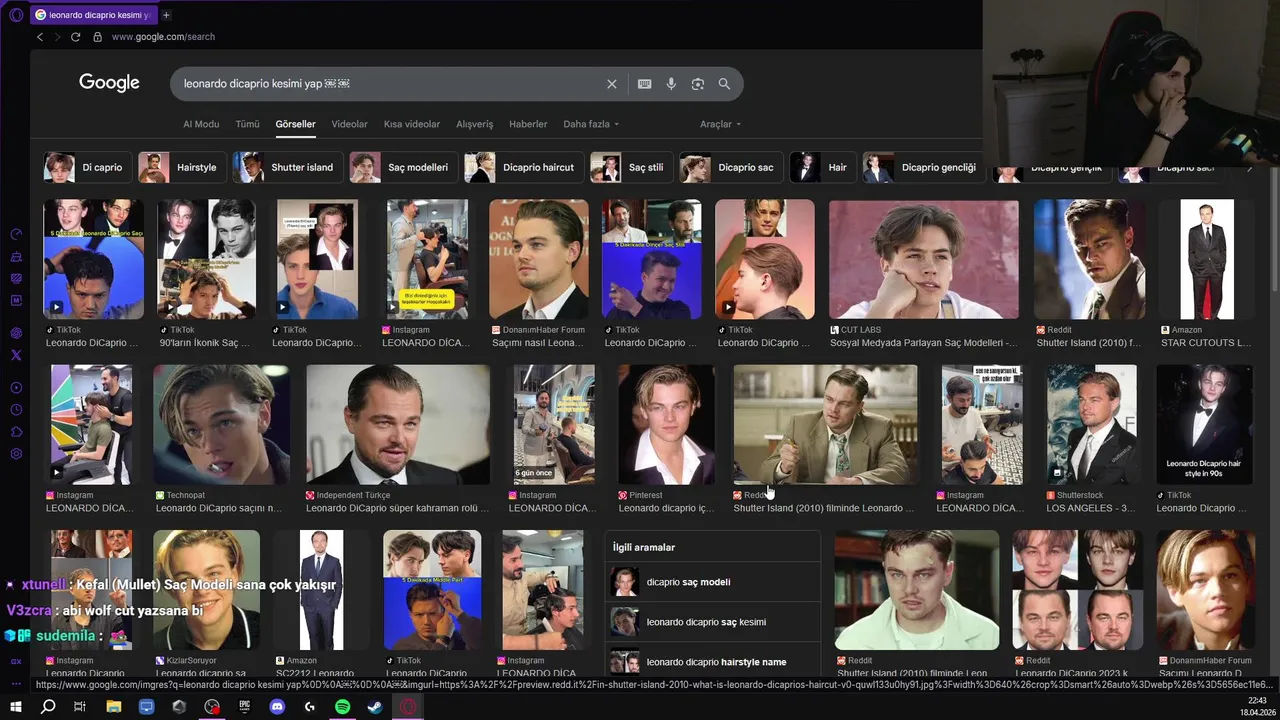This screenshot has height=720, width=1280.
Task: Open Task View from the taskbar
Action: point(80,707)
